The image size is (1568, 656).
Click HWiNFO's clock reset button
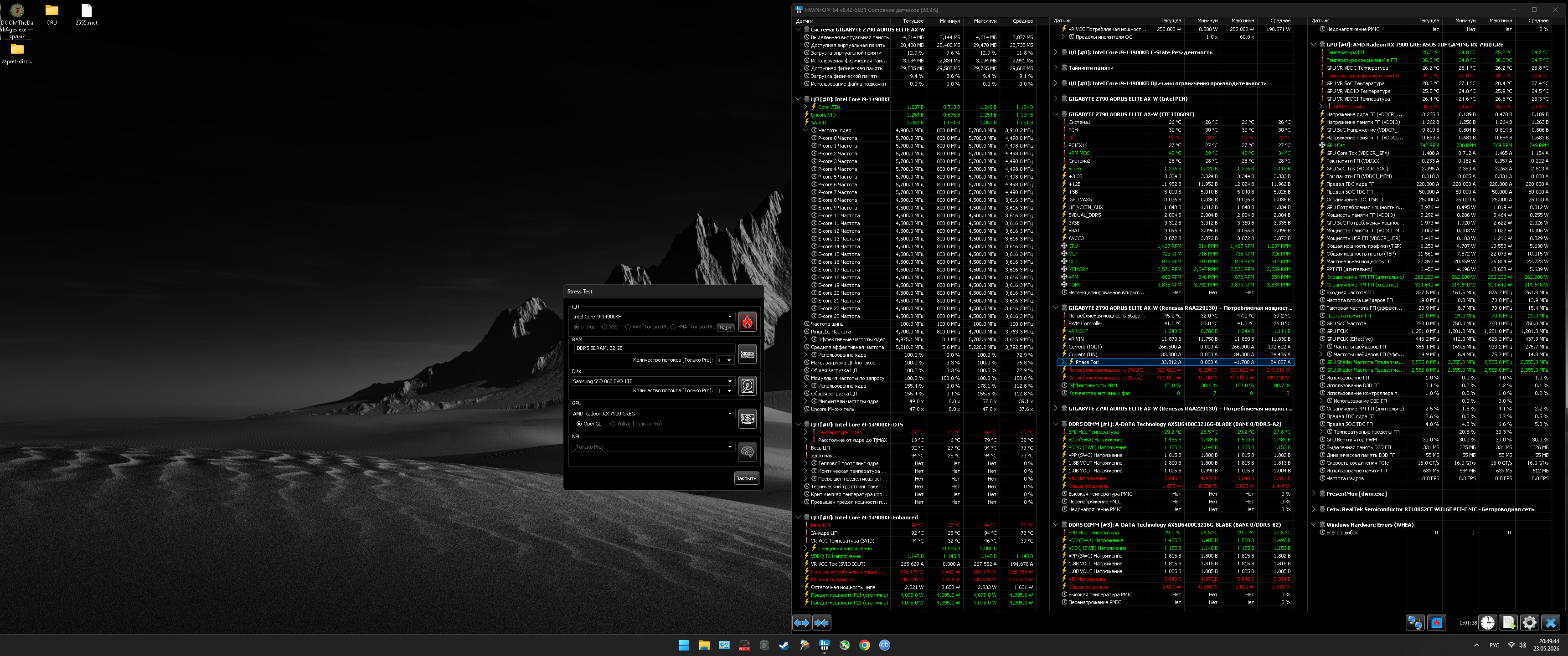[1488, 623]
